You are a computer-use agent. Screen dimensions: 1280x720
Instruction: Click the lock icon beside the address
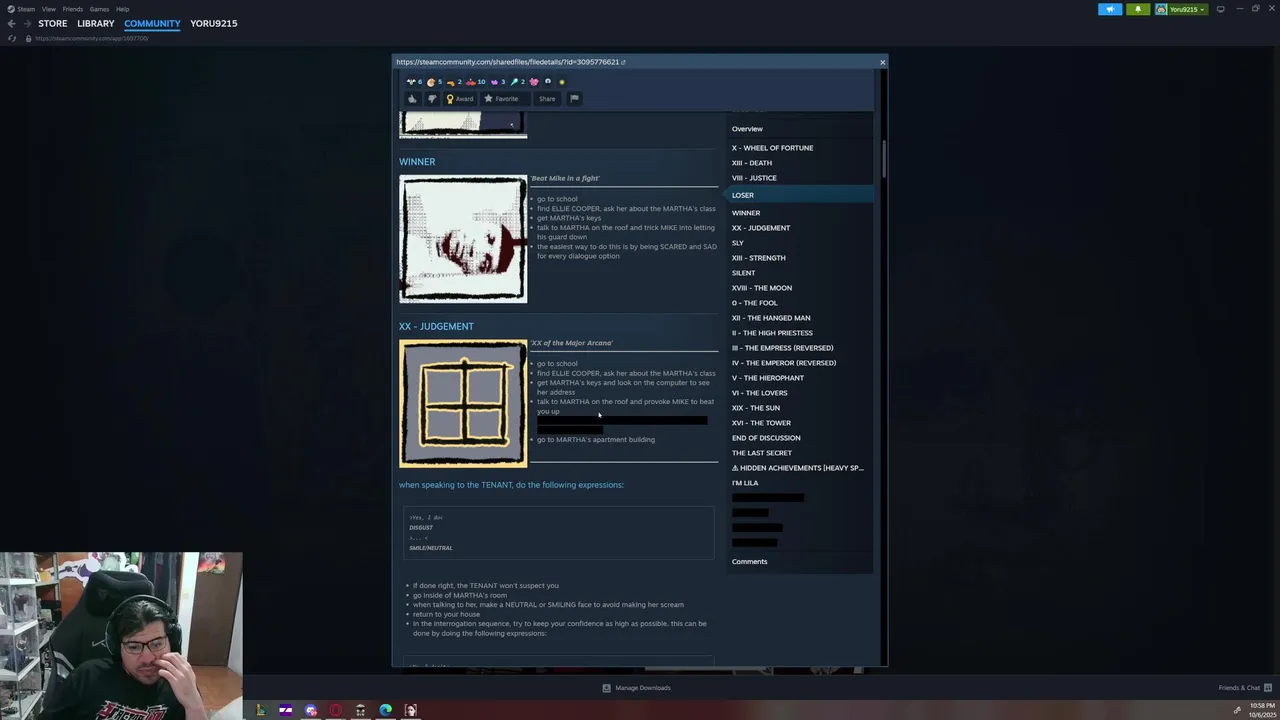[28, 38]
